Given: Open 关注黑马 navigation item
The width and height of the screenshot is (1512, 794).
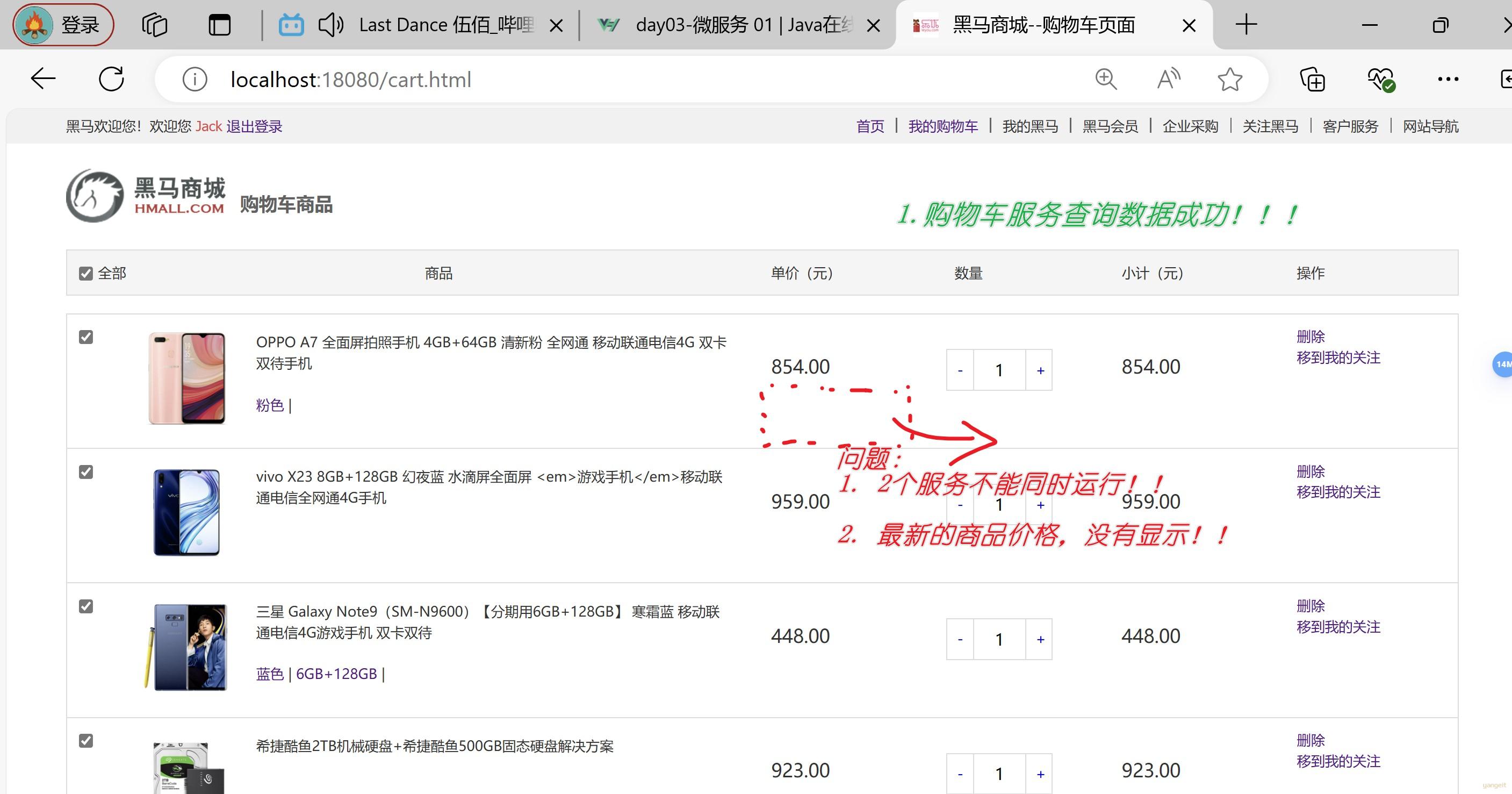Looking at the screenshot, I should tap(1270, 126).
